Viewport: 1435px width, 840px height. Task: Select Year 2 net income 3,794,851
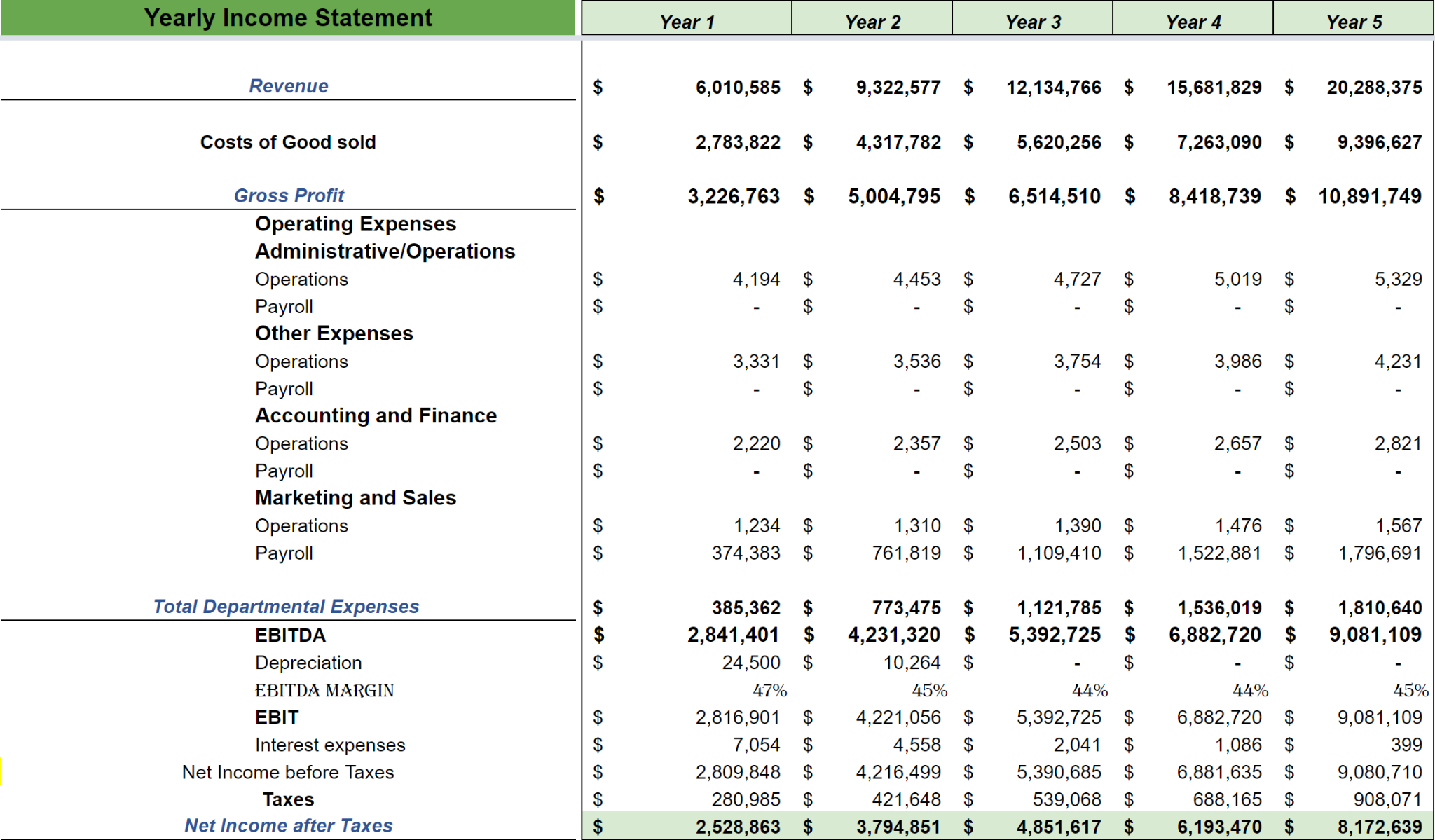tap(898, 827)
